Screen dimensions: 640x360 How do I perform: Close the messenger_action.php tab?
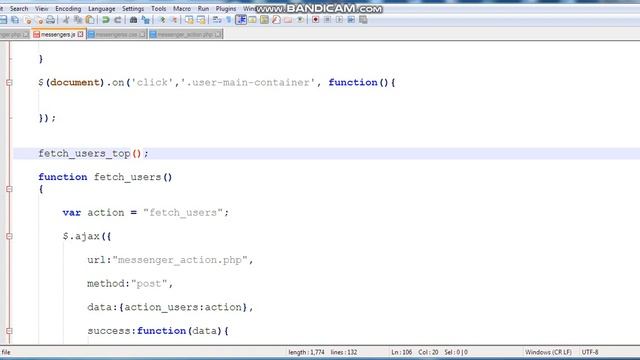[218, 35]
